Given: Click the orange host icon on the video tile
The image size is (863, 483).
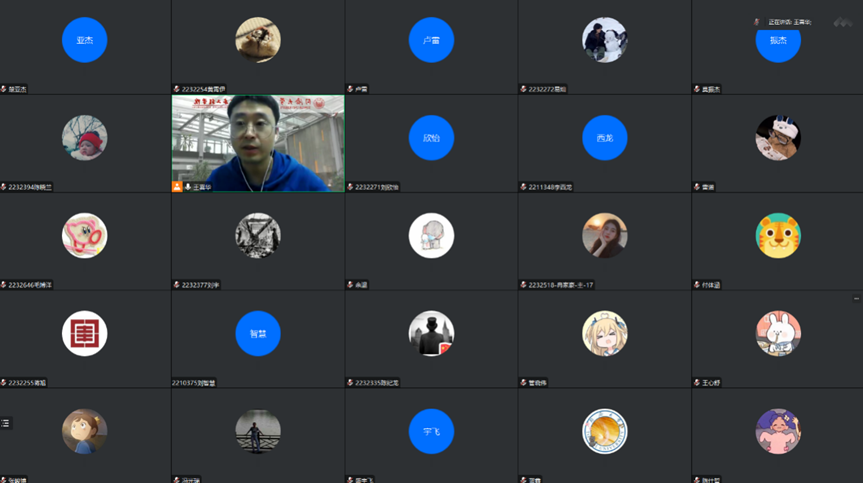Looking at the screenshot, I should point(177,187).
